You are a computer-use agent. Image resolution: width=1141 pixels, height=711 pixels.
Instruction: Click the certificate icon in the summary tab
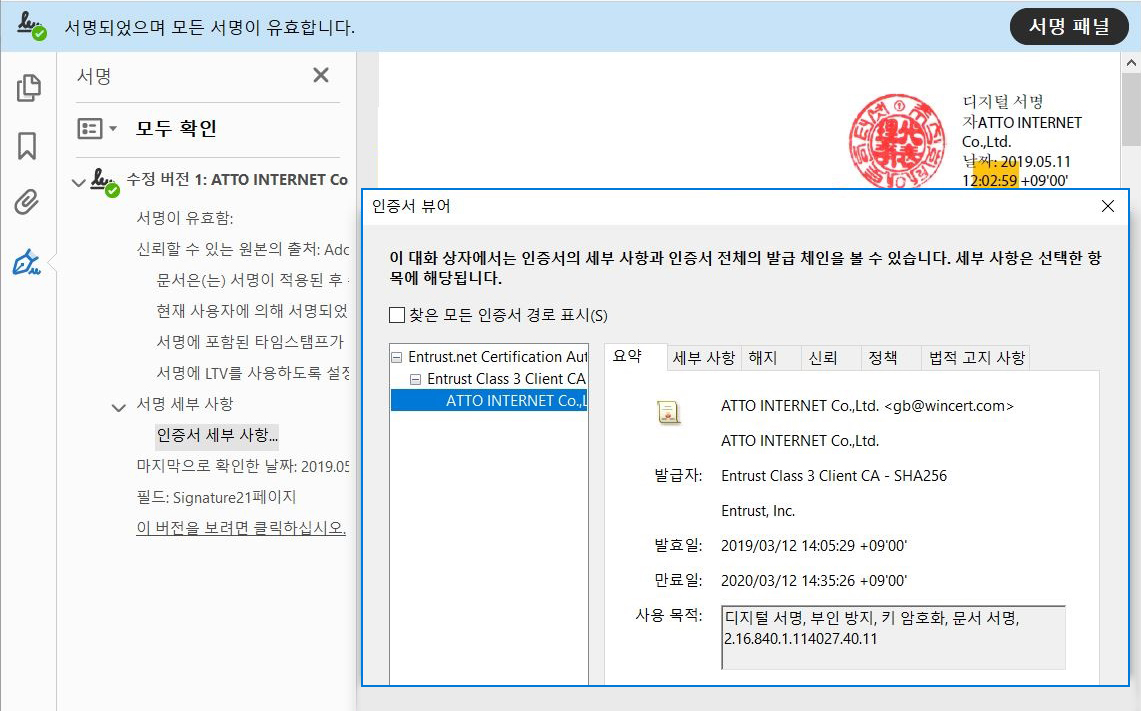pos(668,412)
